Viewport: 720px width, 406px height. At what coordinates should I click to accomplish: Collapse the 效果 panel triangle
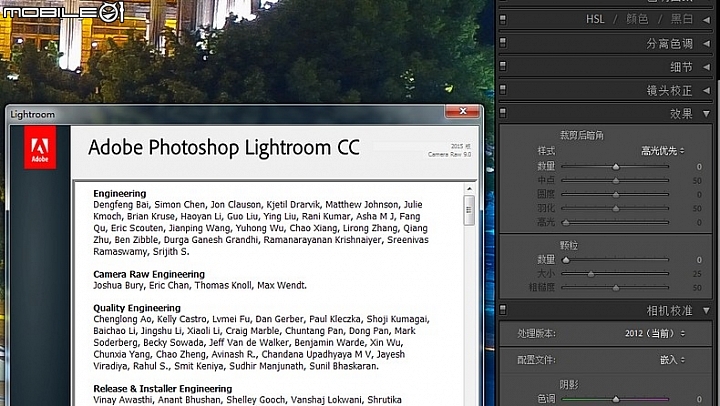coord(706,113)
